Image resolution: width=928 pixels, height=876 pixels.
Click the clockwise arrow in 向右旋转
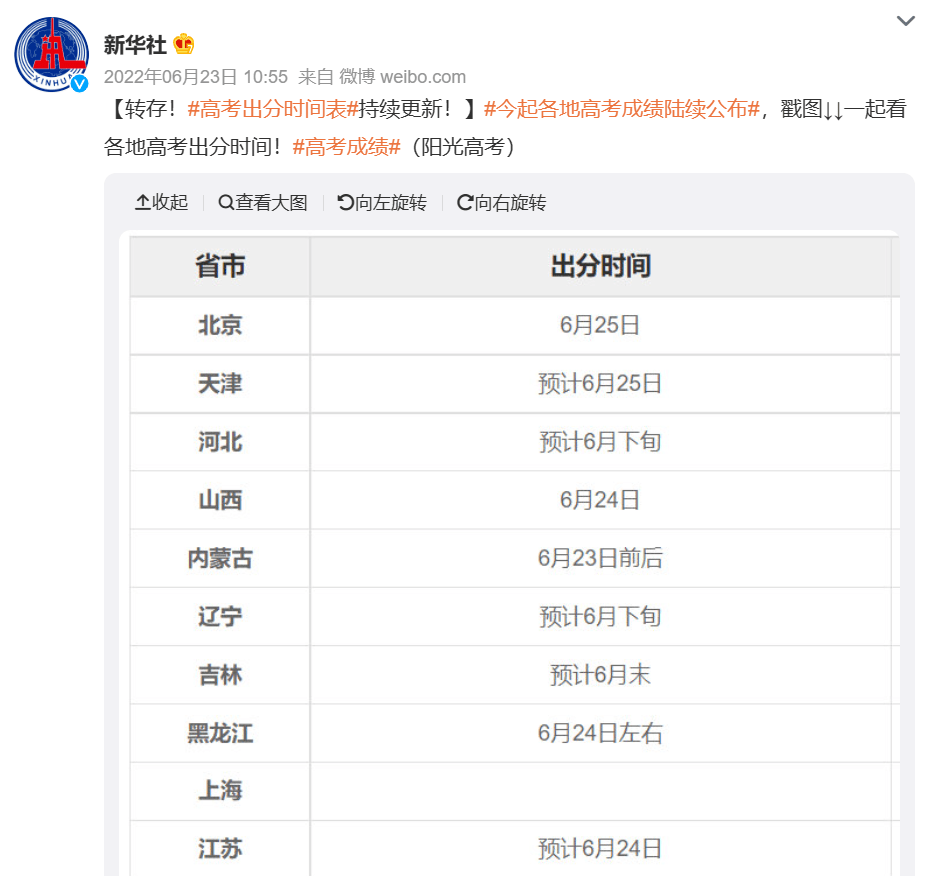[x=465, y=202]
